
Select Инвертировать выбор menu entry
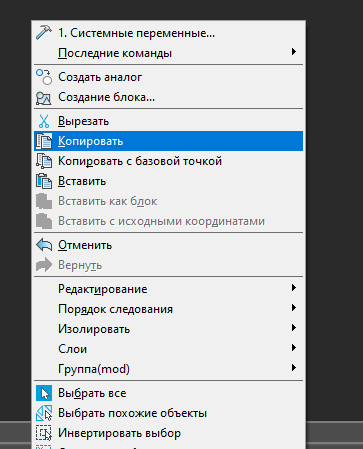(x=168, y=433)
